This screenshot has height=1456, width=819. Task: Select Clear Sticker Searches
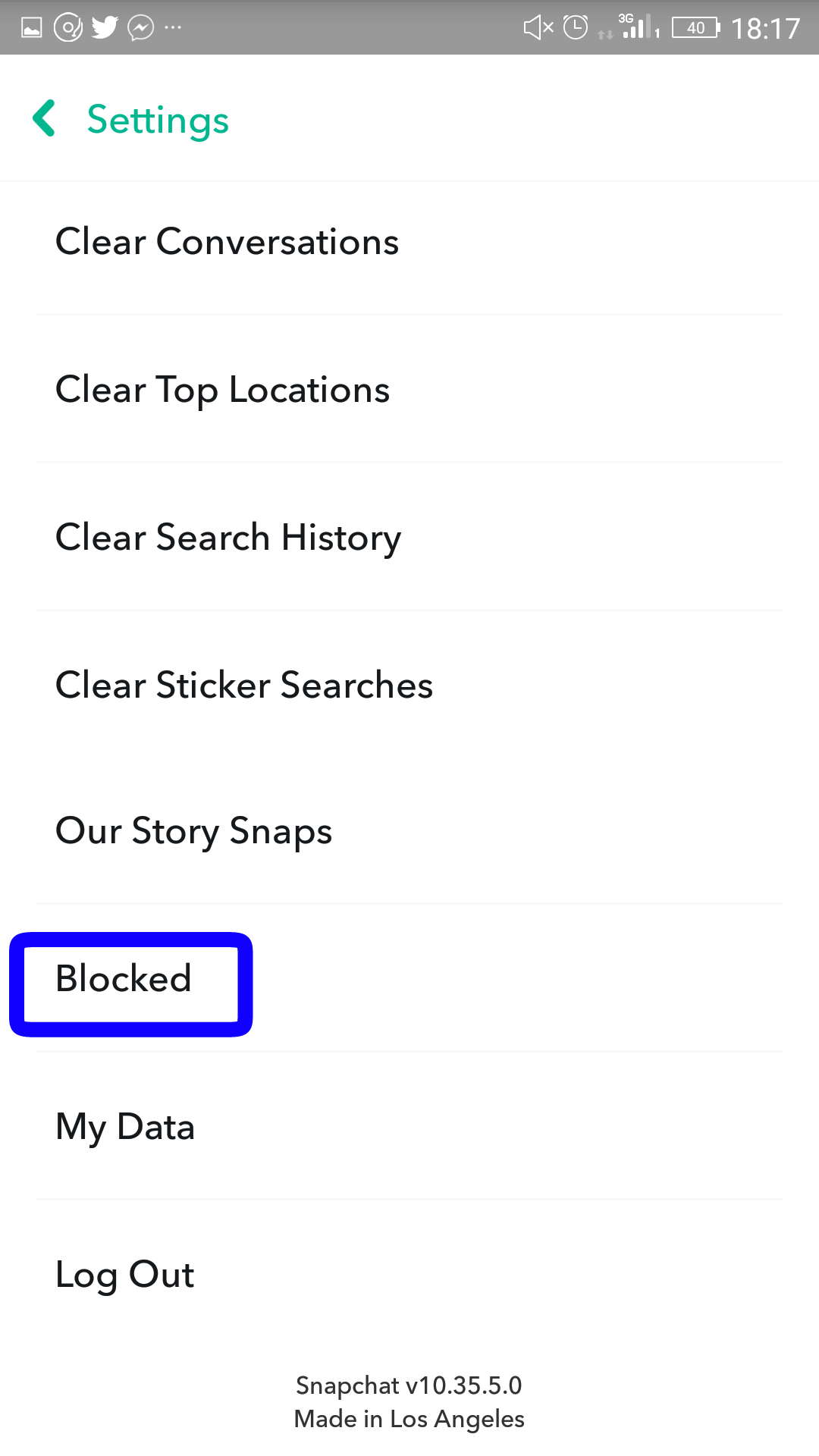[x=243, y=684]
